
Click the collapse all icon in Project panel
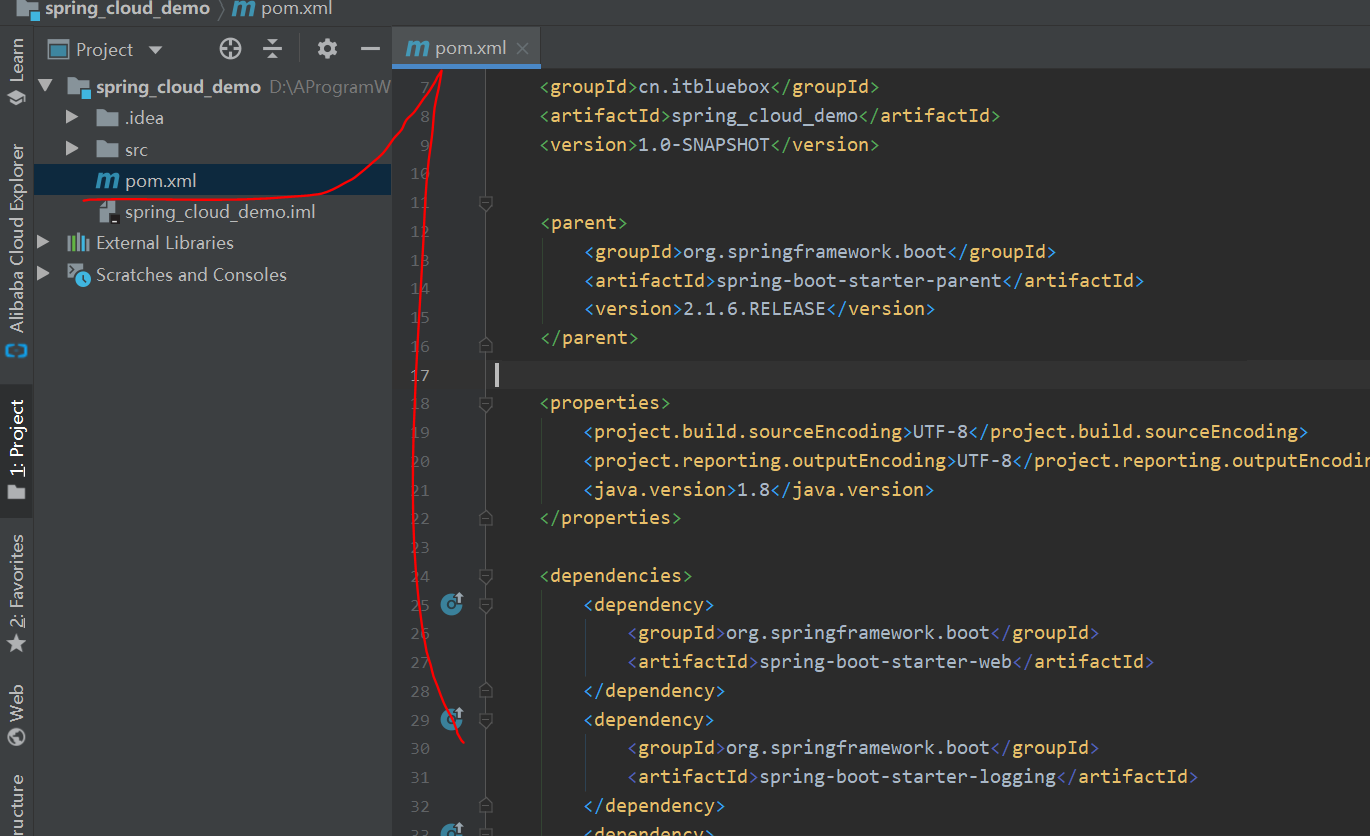point(273,49)
